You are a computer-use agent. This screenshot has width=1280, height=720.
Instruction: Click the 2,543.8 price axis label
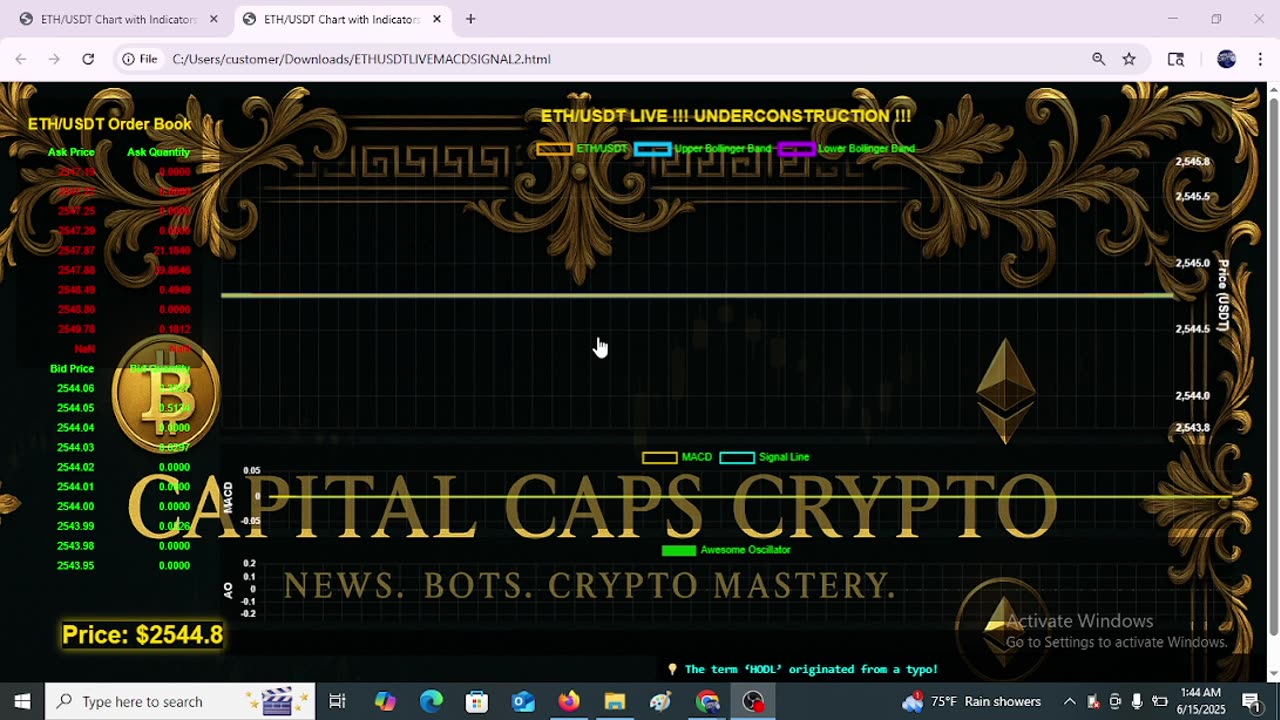coord(1192,428)
